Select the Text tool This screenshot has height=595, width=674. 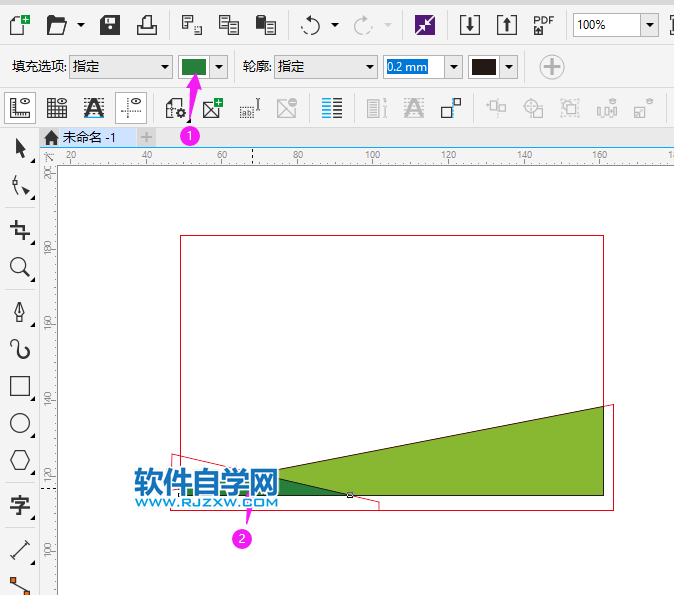coord(20,505)
